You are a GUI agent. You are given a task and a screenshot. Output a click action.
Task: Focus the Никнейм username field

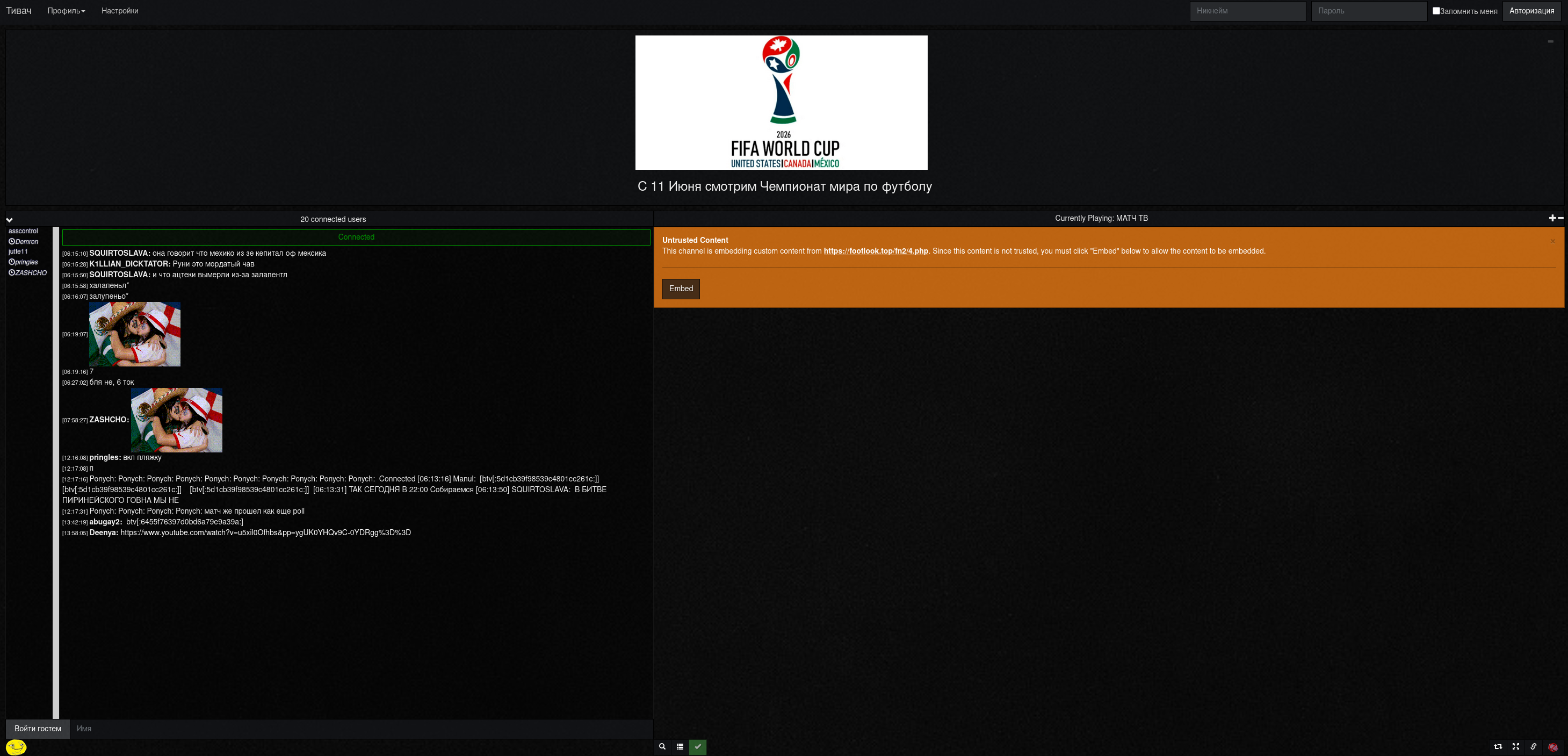1248,11
